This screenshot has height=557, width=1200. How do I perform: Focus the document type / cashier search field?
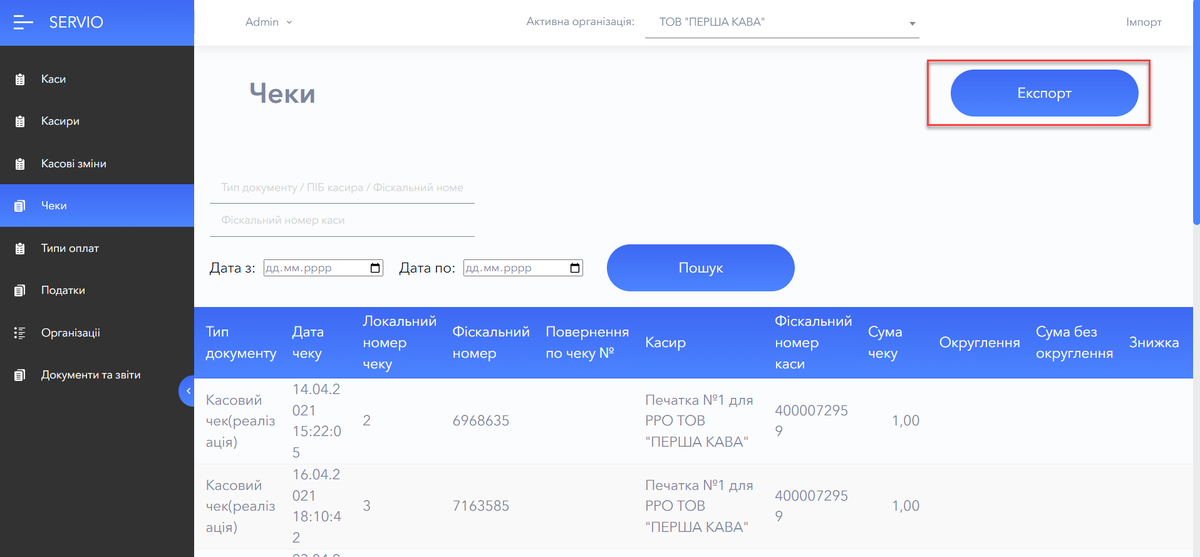coord(342,187)
